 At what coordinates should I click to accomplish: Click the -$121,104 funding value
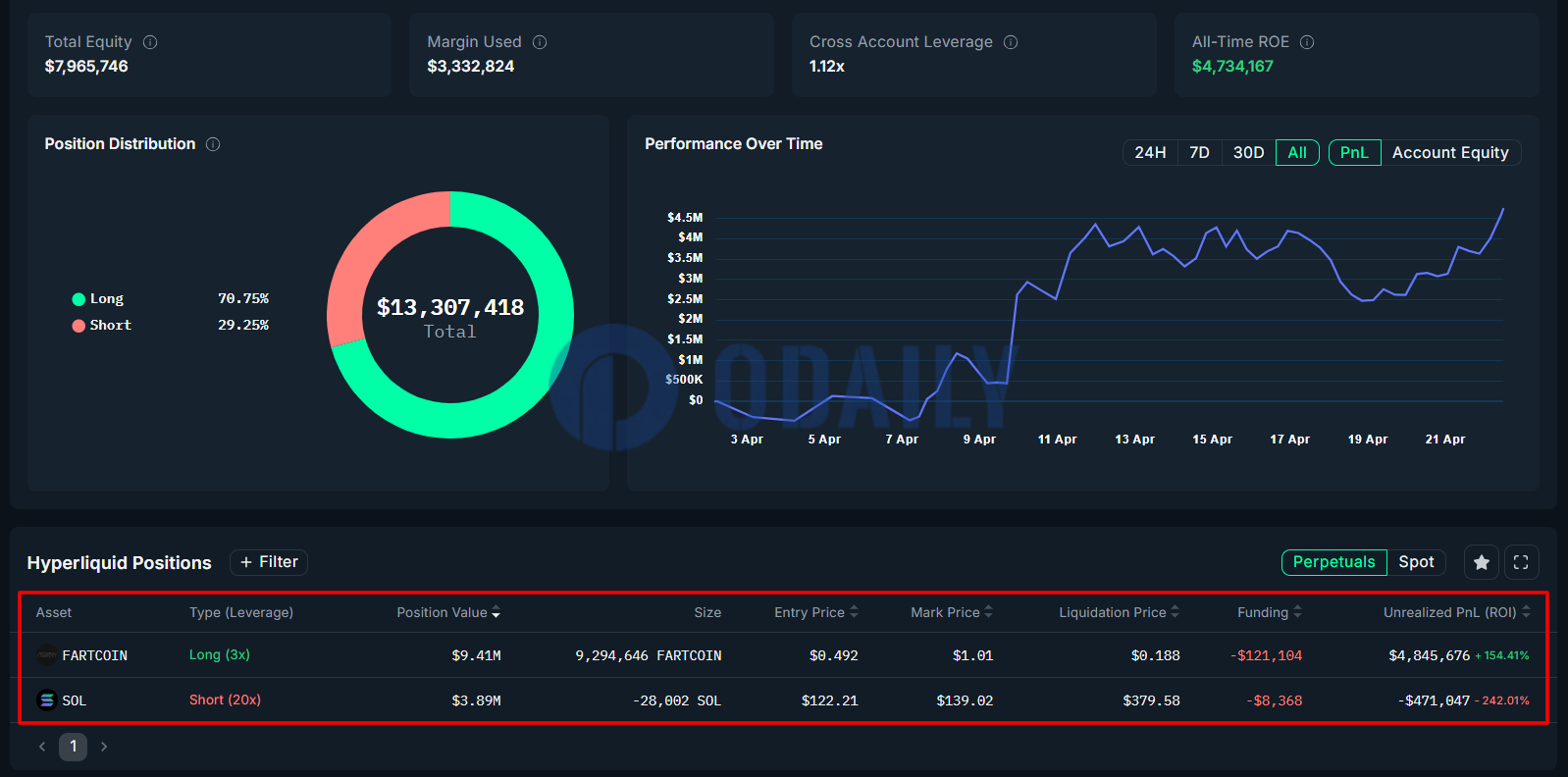pos(1267,655)
